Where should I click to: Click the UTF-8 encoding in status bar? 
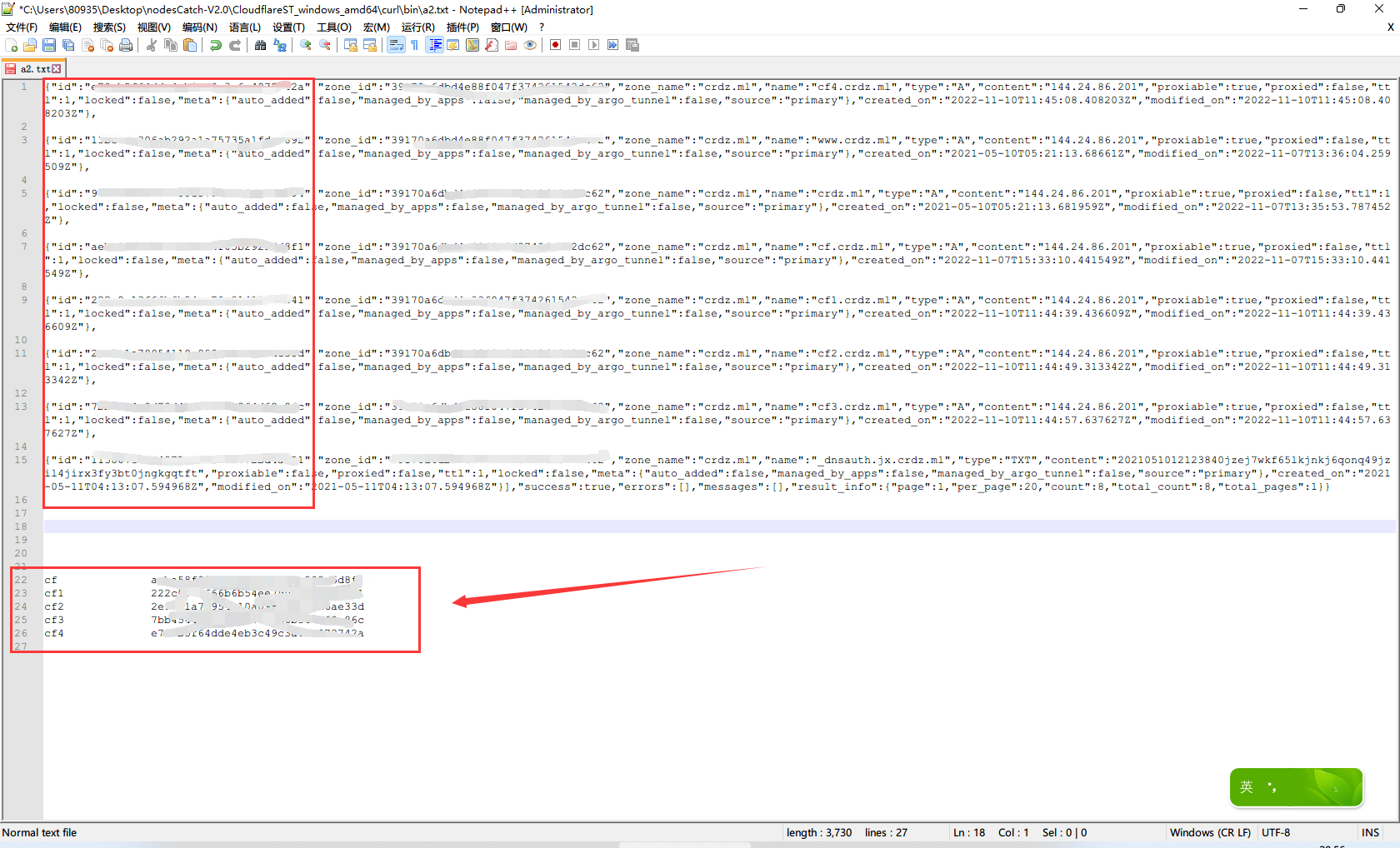coord(1275,832)
